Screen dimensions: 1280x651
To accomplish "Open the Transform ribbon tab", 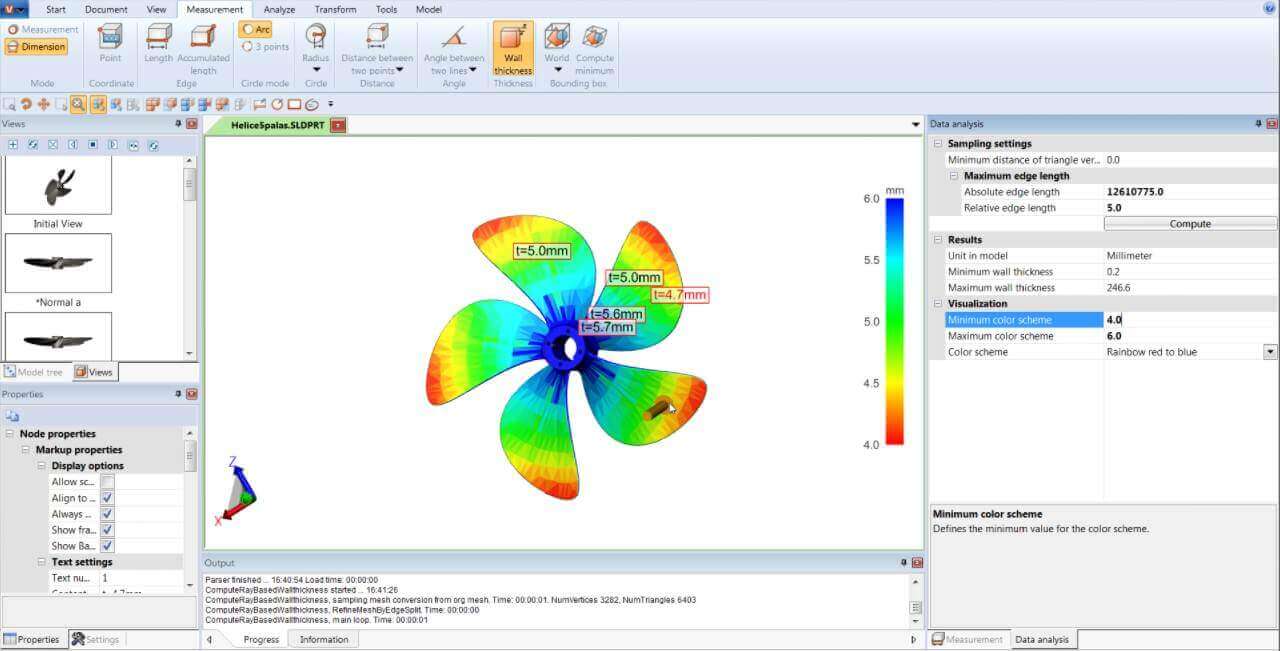I will coord(335,9).
